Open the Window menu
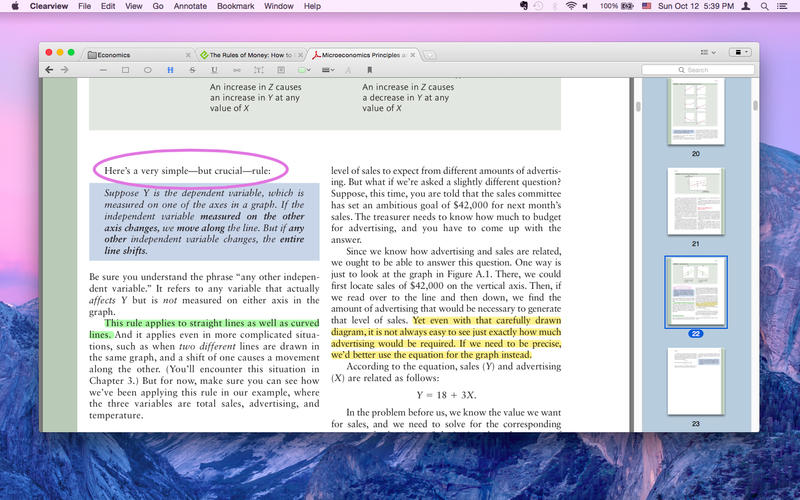Viewport: 800px width, 500px height. click(279, 6)
